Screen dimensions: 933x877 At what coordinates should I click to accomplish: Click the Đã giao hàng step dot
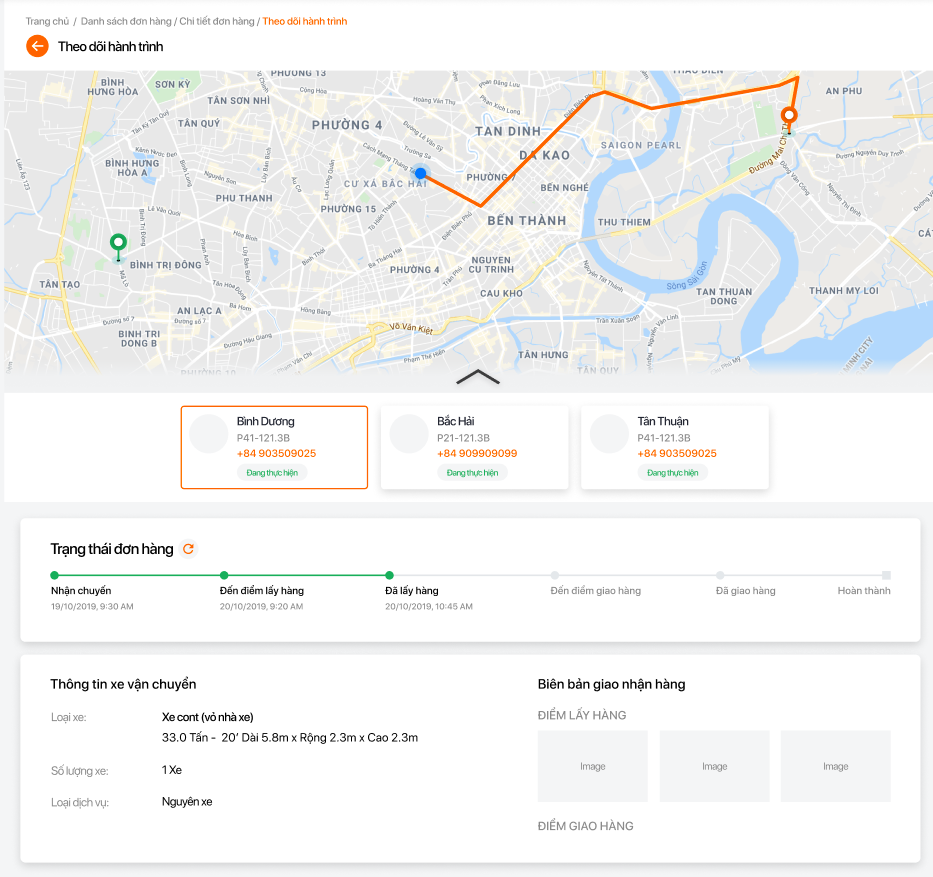pyautogui.click(x=720, y=575)
